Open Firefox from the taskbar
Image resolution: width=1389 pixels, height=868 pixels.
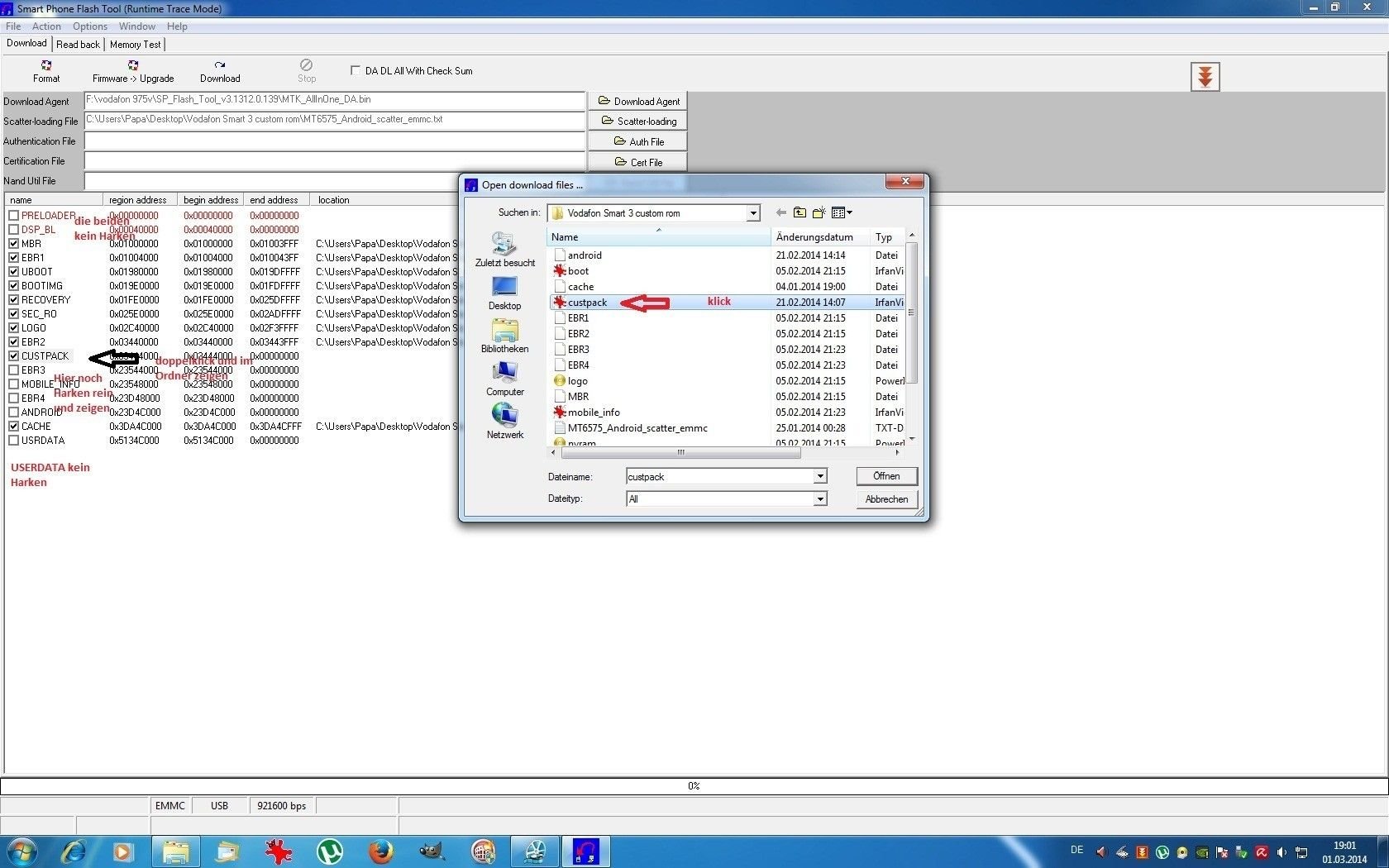pyautogui.click(x=380, y=851)
